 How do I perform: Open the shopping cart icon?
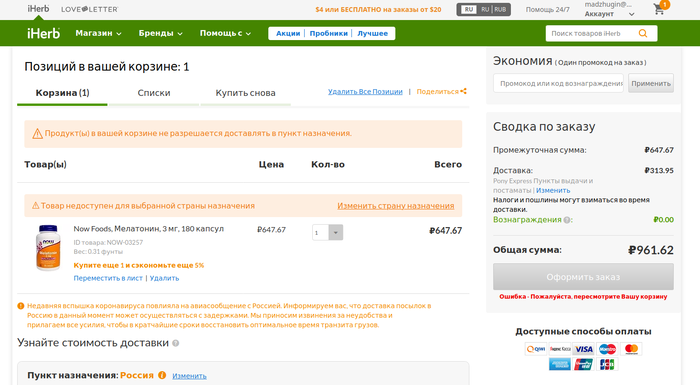(x=659, y=9)
